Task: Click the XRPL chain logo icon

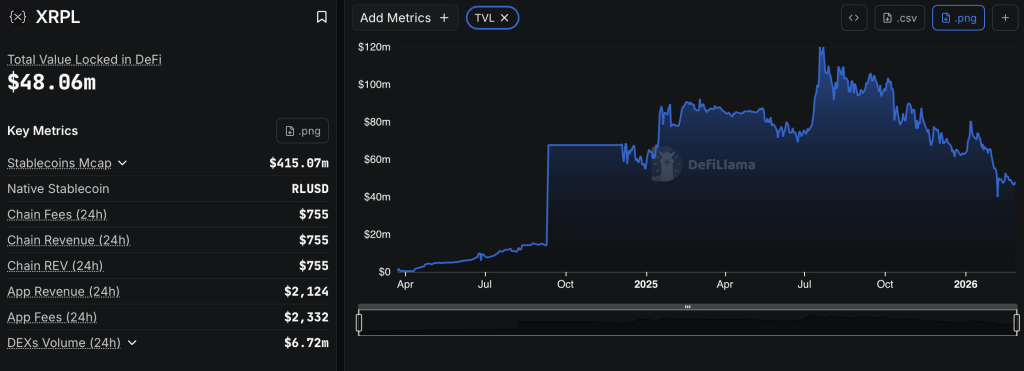Action: (18, 17)
